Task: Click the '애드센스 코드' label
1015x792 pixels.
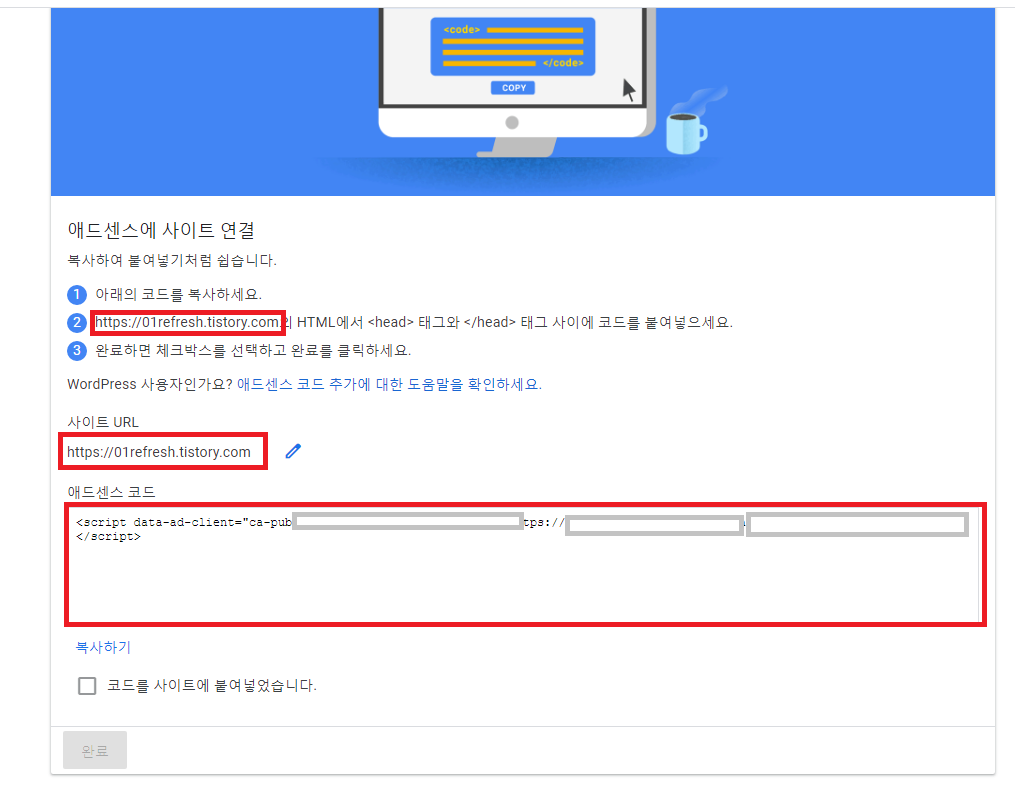Action: (x=111, y=492)
